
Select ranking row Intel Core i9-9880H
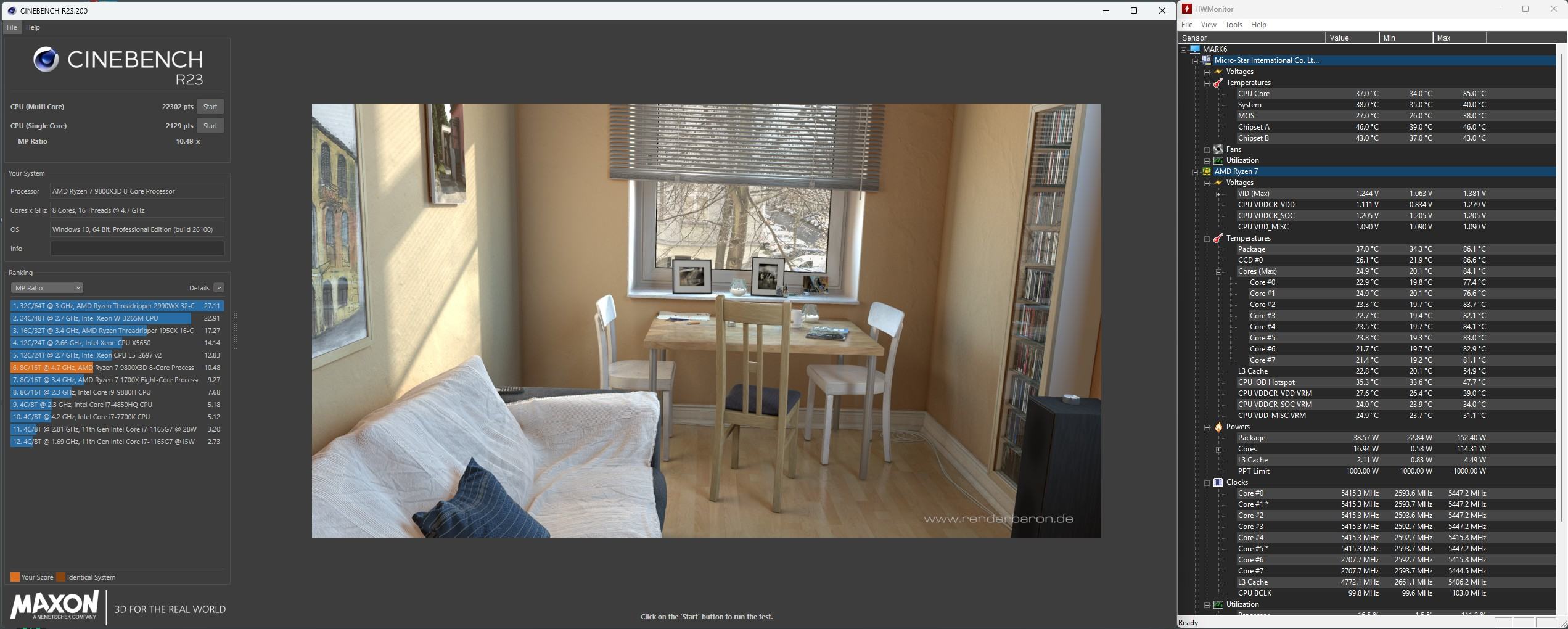117,392
